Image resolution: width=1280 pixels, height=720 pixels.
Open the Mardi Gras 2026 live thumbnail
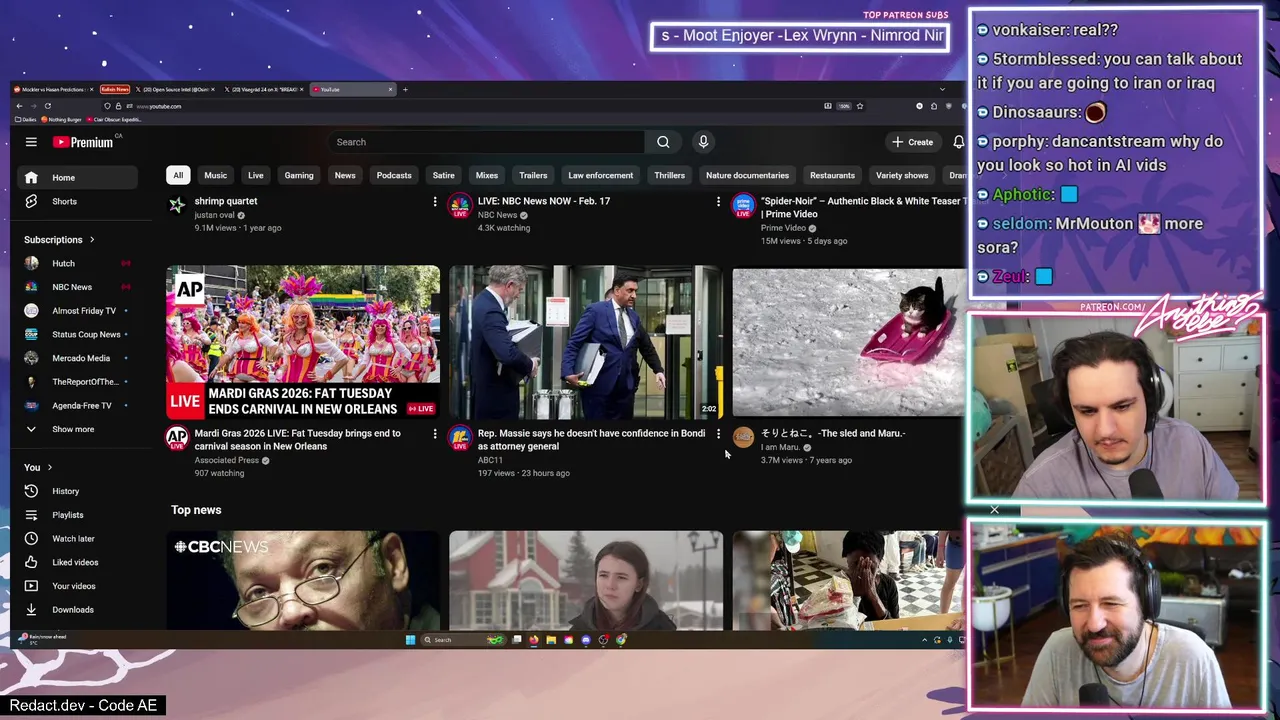(303, 342)
